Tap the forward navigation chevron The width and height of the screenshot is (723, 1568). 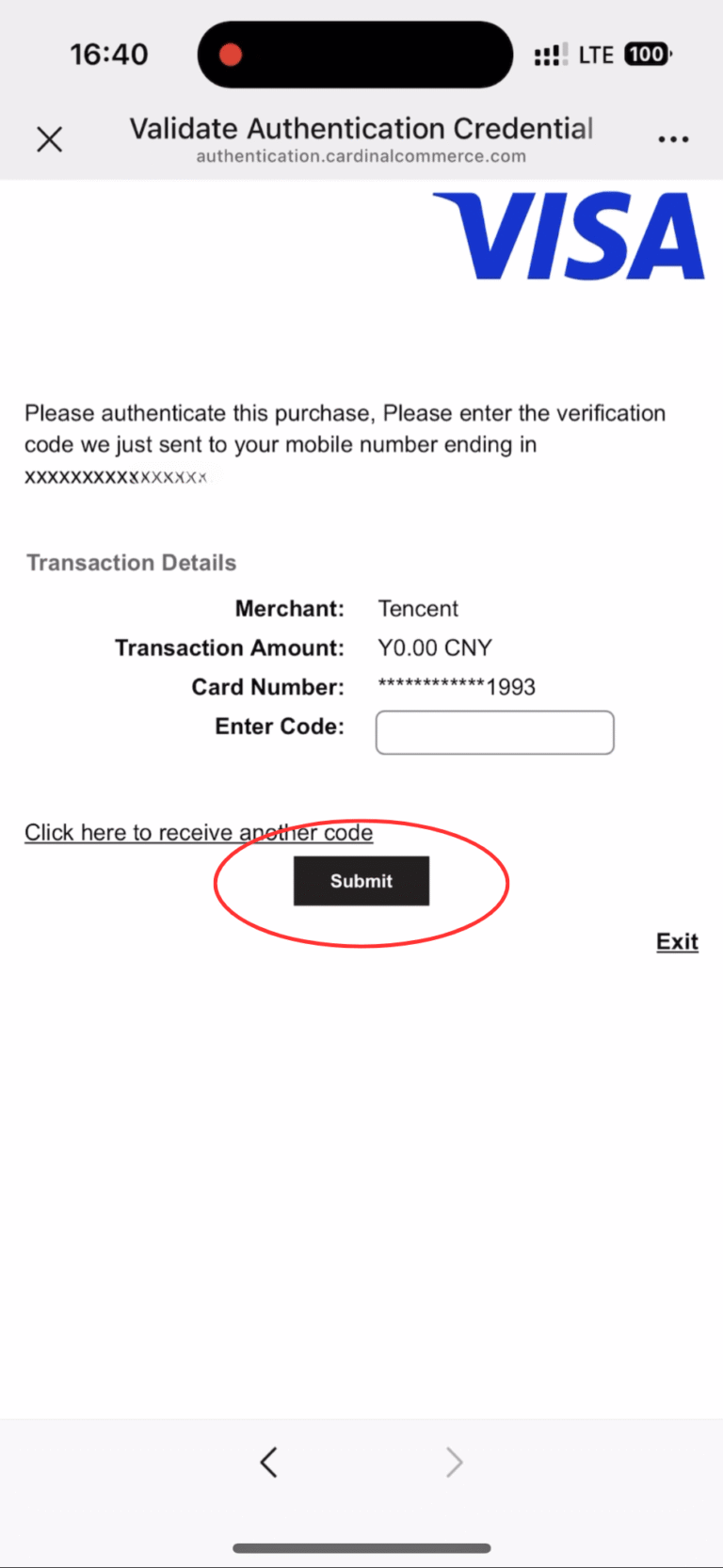tap(454, 1462)
